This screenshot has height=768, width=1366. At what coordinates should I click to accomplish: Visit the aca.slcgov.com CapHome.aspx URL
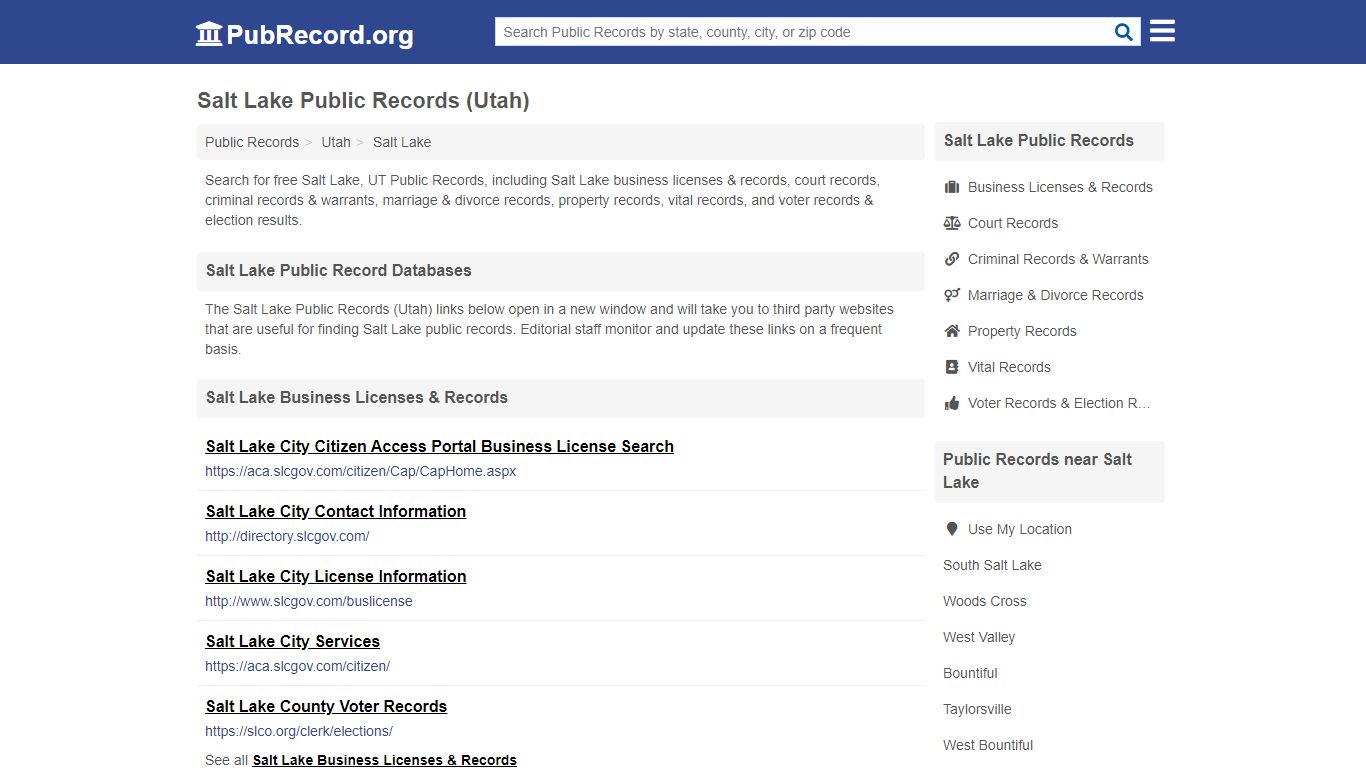[x=361, y=471]
